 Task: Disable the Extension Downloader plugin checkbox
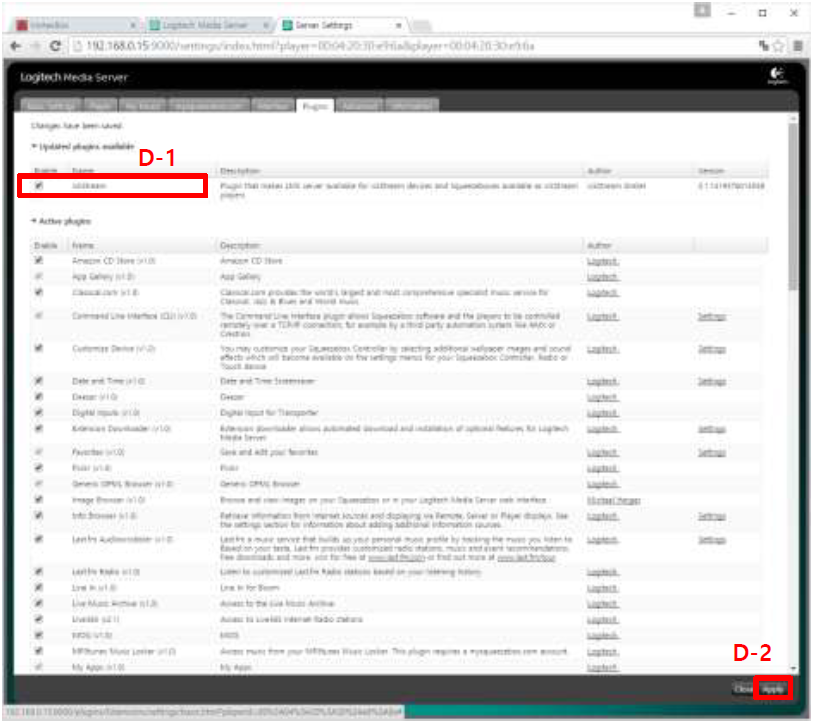39,428
